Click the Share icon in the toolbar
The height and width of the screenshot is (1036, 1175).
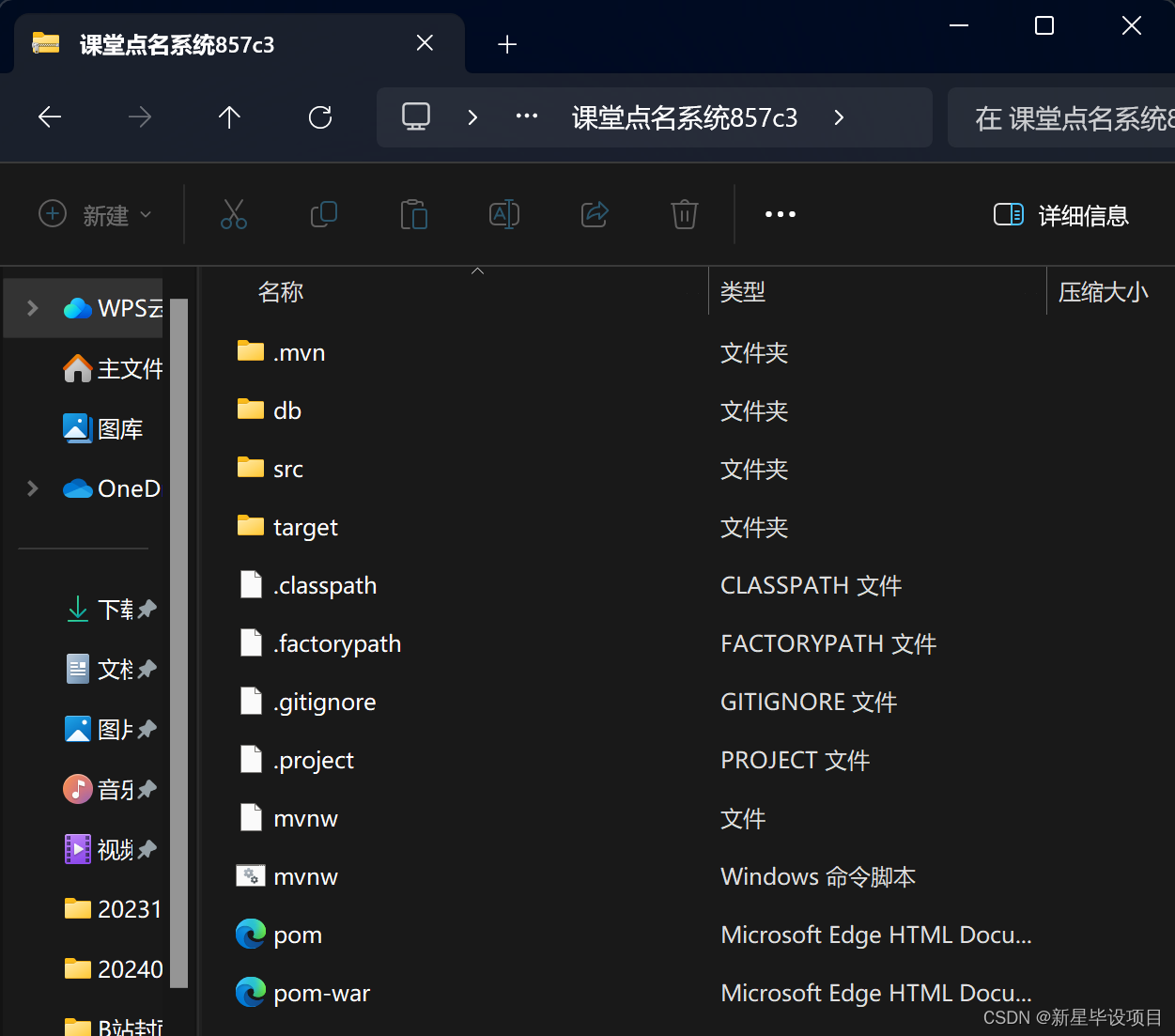594,214
